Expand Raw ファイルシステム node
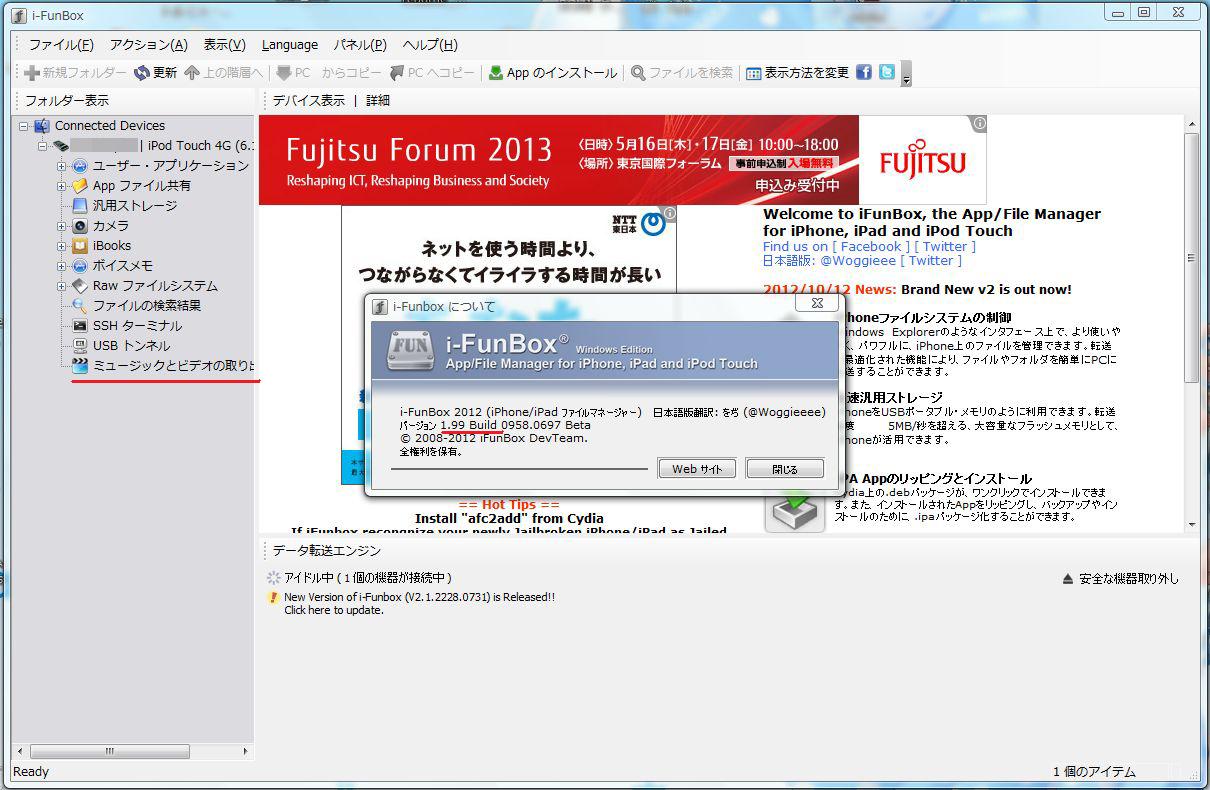 point(61,286)
